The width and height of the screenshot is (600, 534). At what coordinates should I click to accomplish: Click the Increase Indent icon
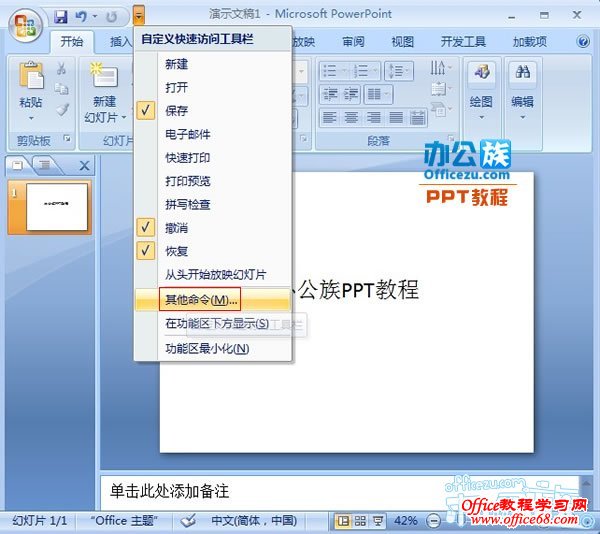[x=351, y=94]
